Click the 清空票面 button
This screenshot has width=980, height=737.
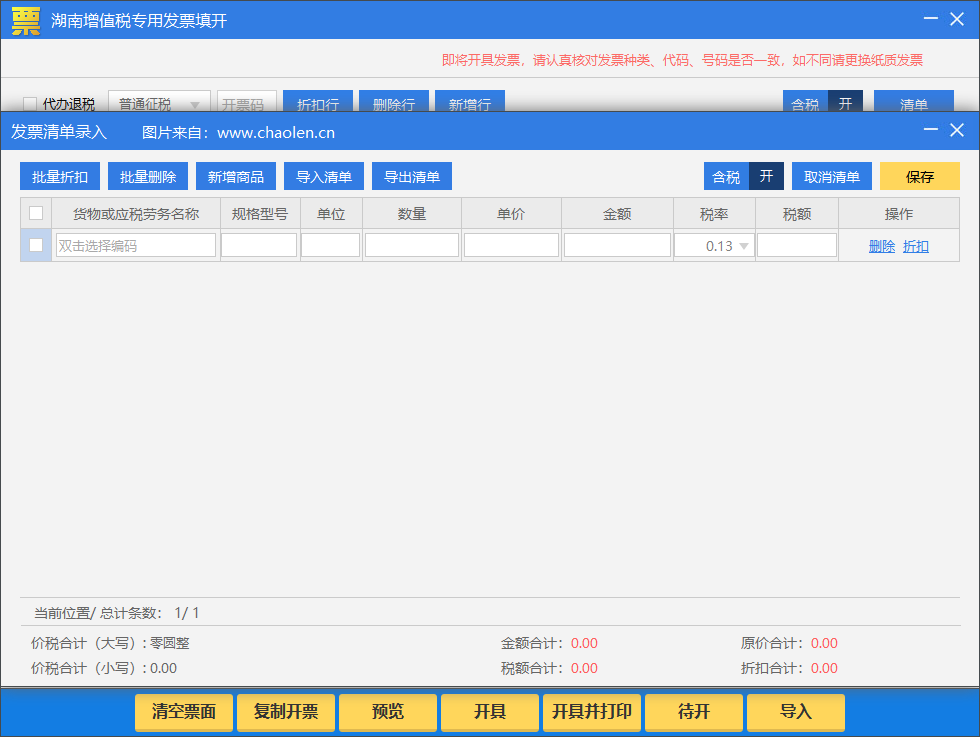click(x=184, y=711)
